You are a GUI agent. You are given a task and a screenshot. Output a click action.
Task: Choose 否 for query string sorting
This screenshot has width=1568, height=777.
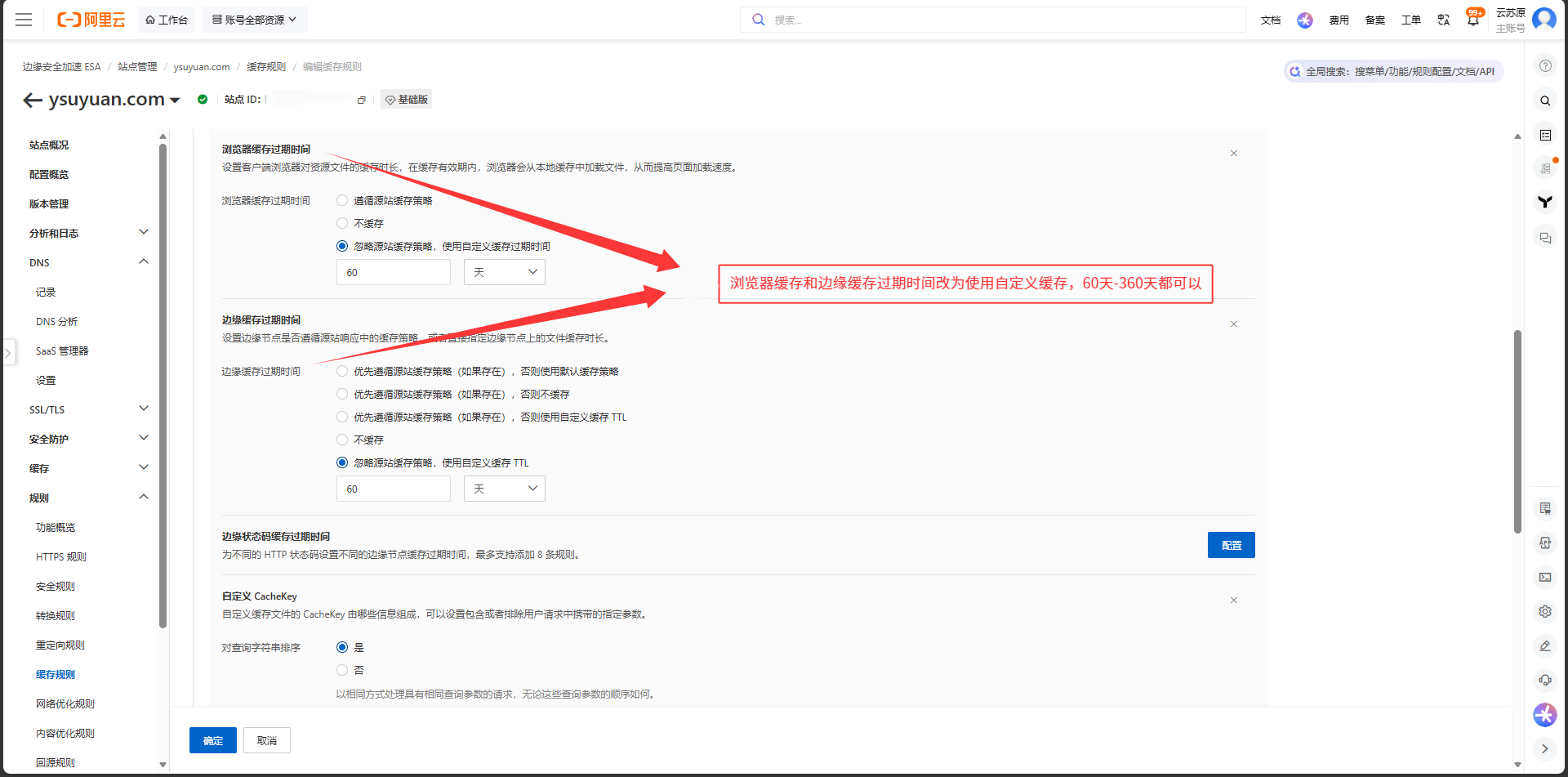pyautogui.click(x=342, y=670)
